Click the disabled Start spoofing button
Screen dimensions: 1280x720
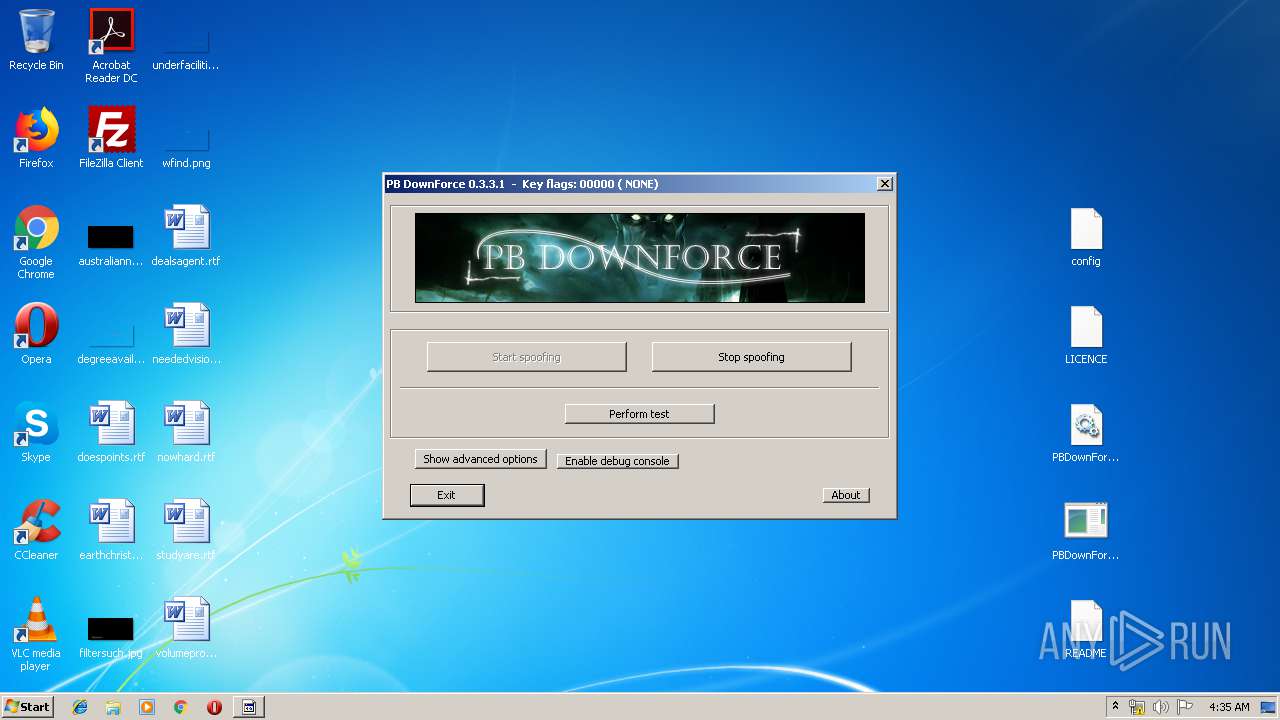[526, 357]
